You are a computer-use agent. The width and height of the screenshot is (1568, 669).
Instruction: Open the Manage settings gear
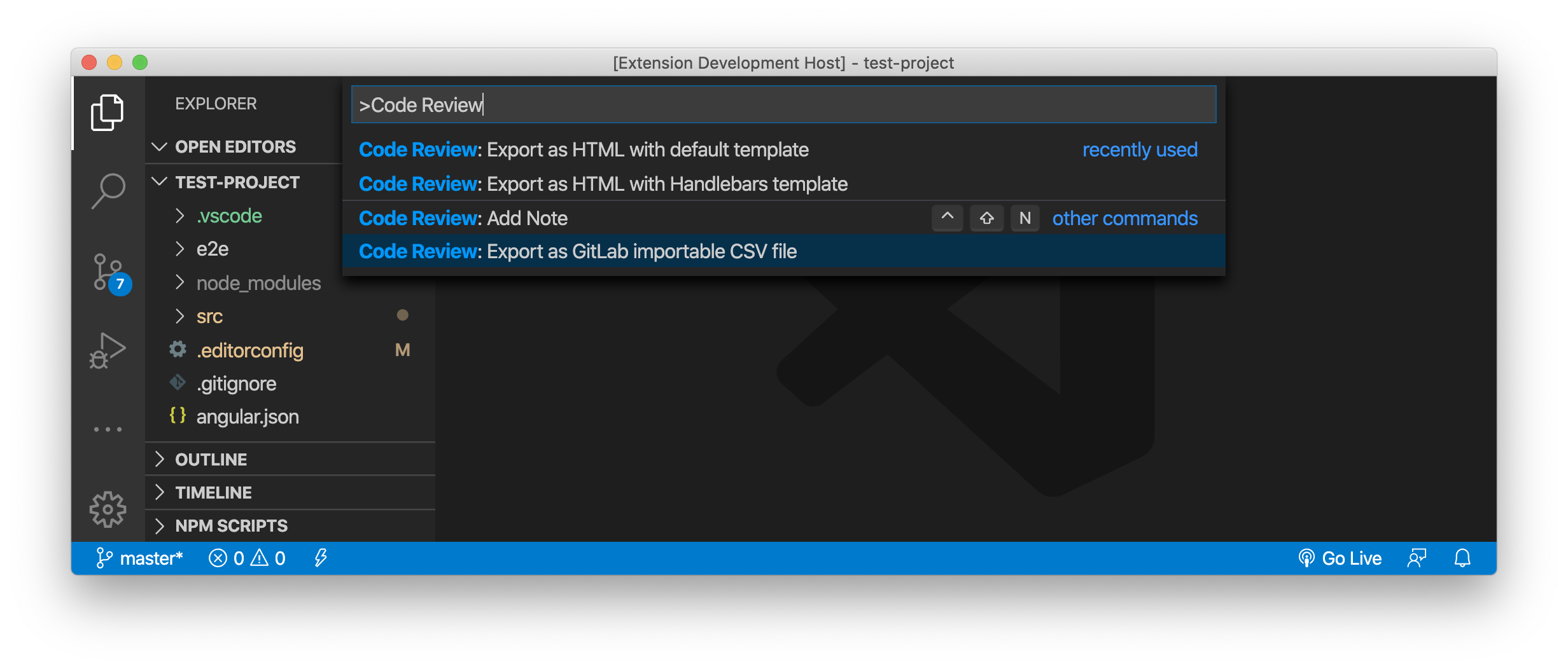click(x=108, y=509)
